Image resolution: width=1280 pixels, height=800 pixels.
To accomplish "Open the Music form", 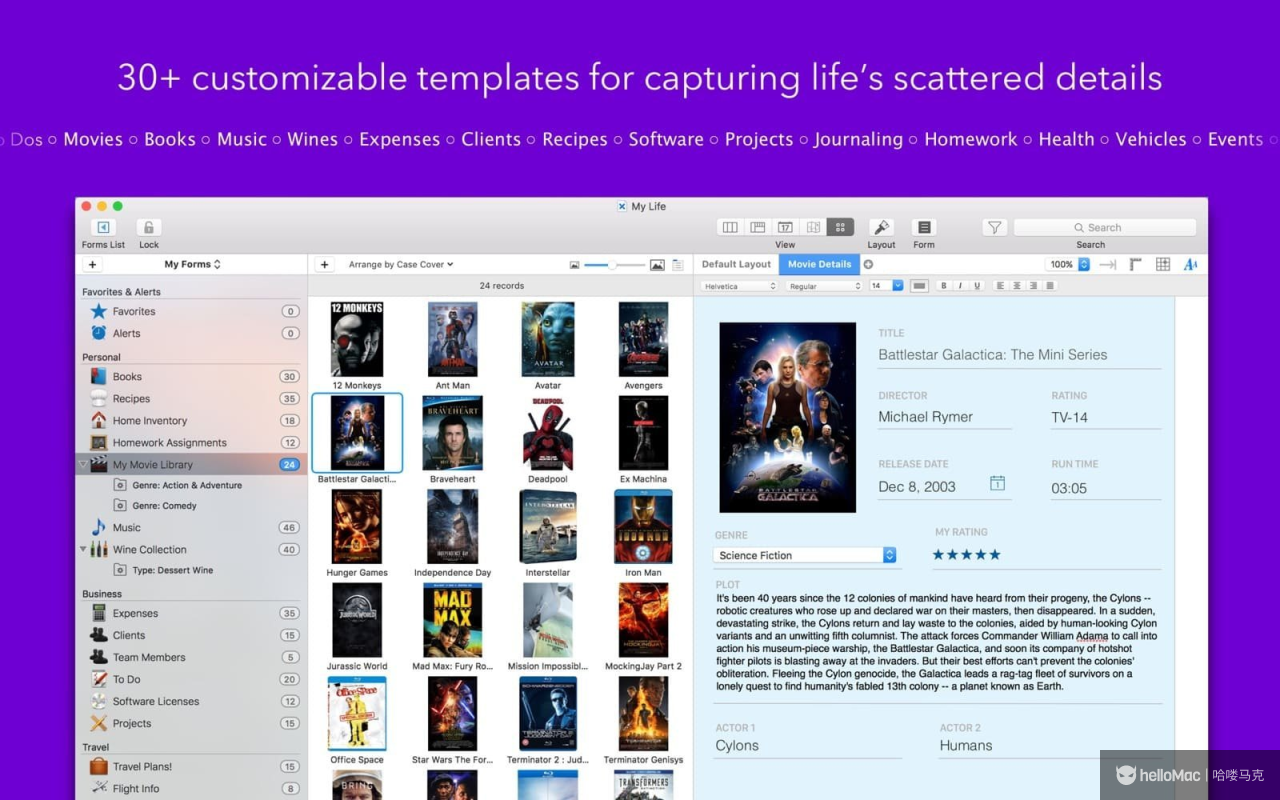I will tap(192, 528).
